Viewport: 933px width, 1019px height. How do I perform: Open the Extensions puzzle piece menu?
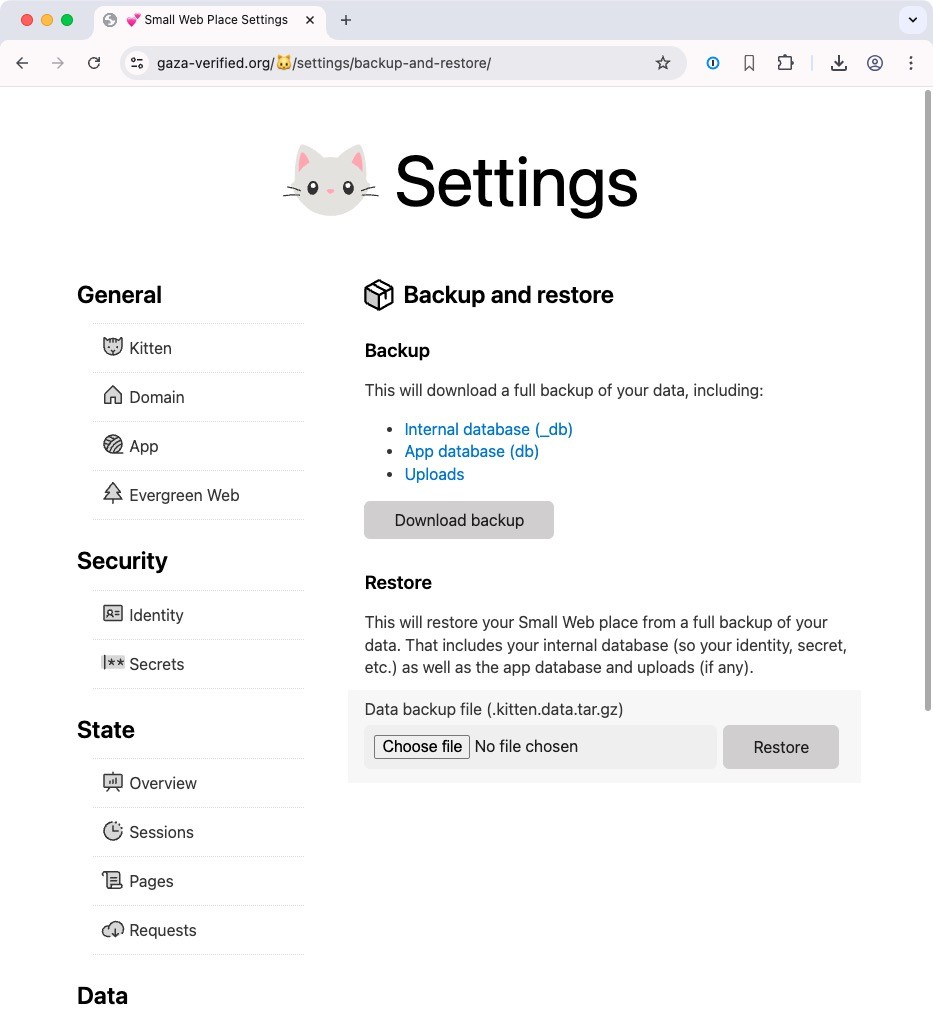pyautogui.click(x=786, y=63)
